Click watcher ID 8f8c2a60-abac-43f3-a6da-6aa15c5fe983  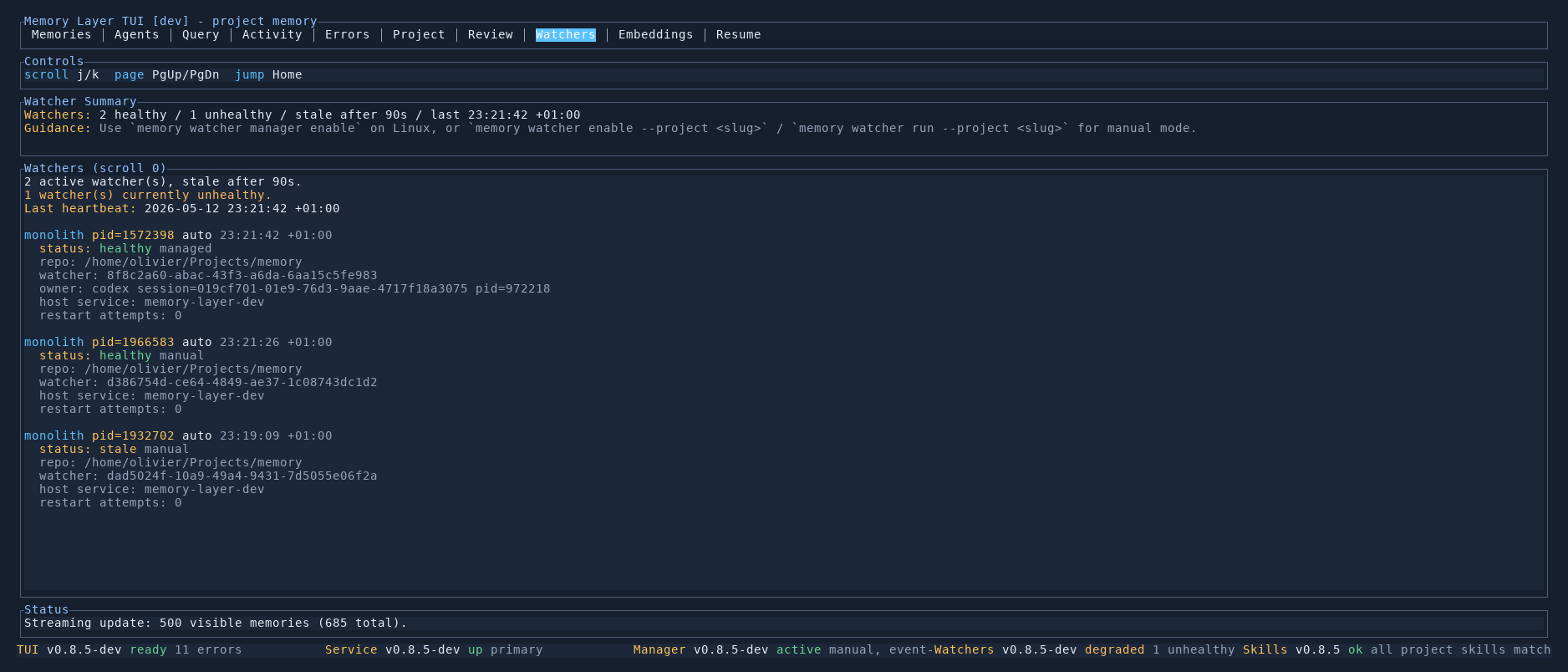[242, 275]
